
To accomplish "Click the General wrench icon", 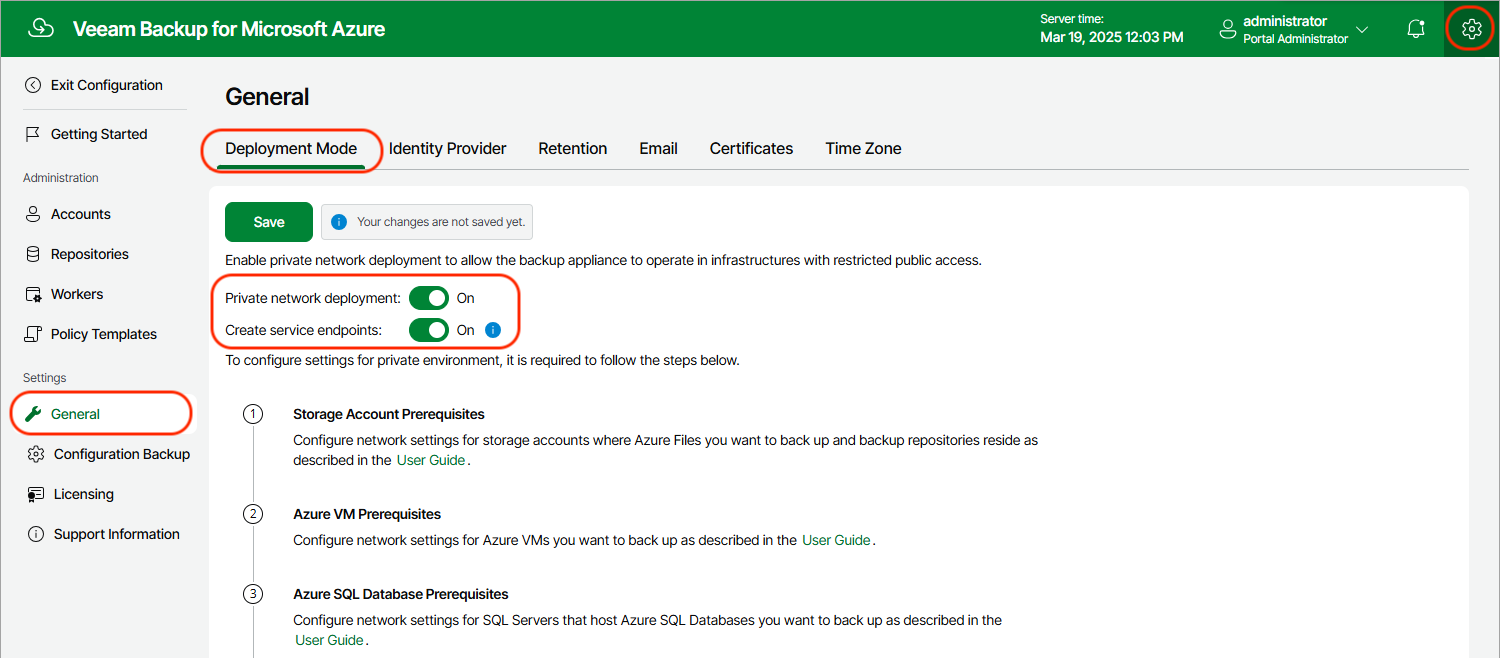I will coord(33,414).
